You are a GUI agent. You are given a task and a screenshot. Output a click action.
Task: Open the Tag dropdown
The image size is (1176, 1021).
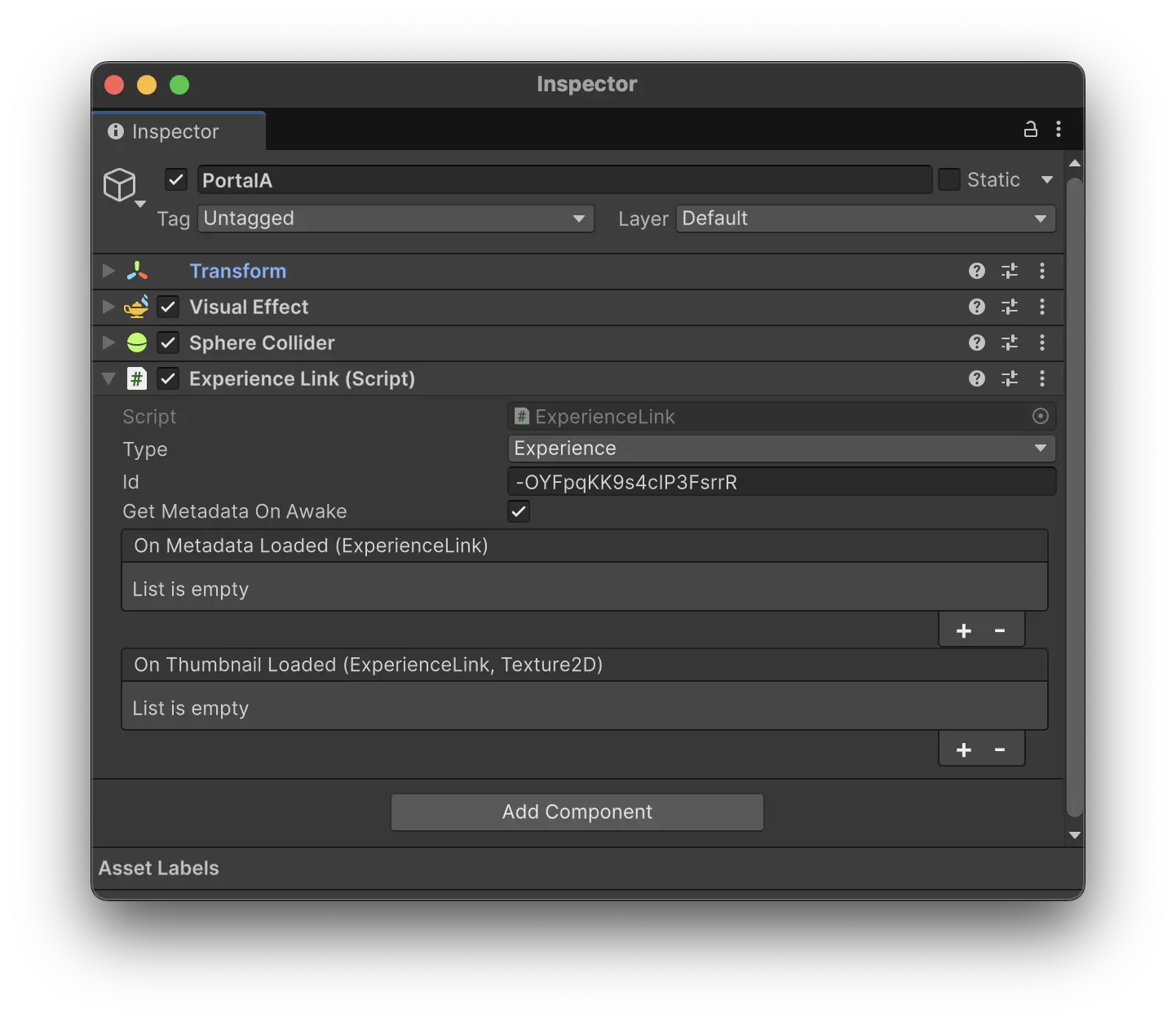[x=396, y=218]
